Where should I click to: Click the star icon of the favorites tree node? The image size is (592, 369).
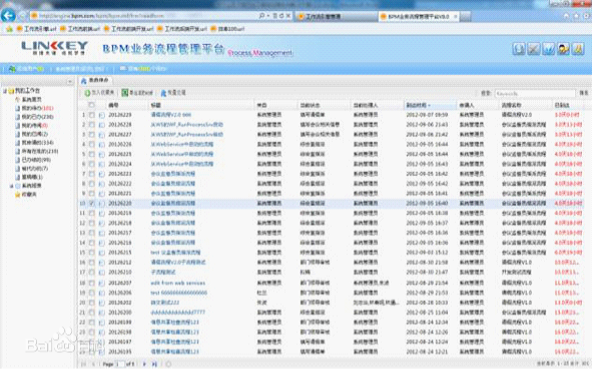(x=17, y=195)
